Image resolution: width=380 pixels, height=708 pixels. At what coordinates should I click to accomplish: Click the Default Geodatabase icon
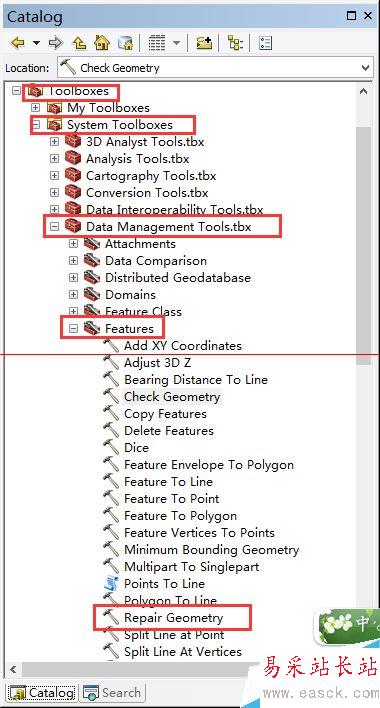click(125, 43)
